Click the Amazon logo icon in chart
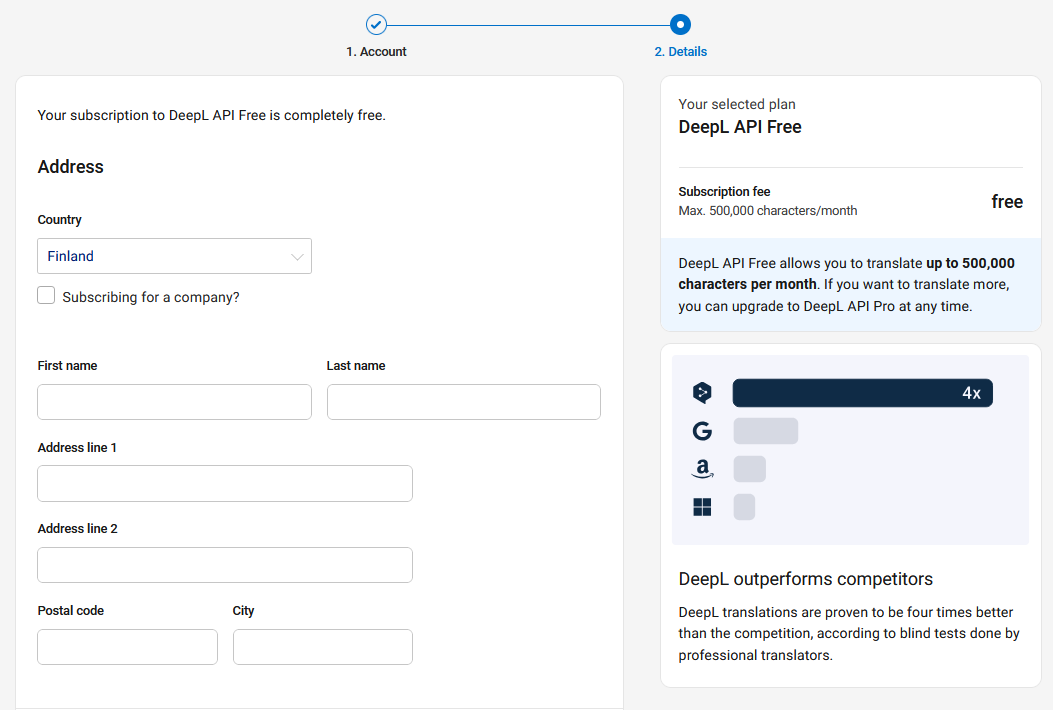The image size is (1053, 710). (x=702, y=469)
